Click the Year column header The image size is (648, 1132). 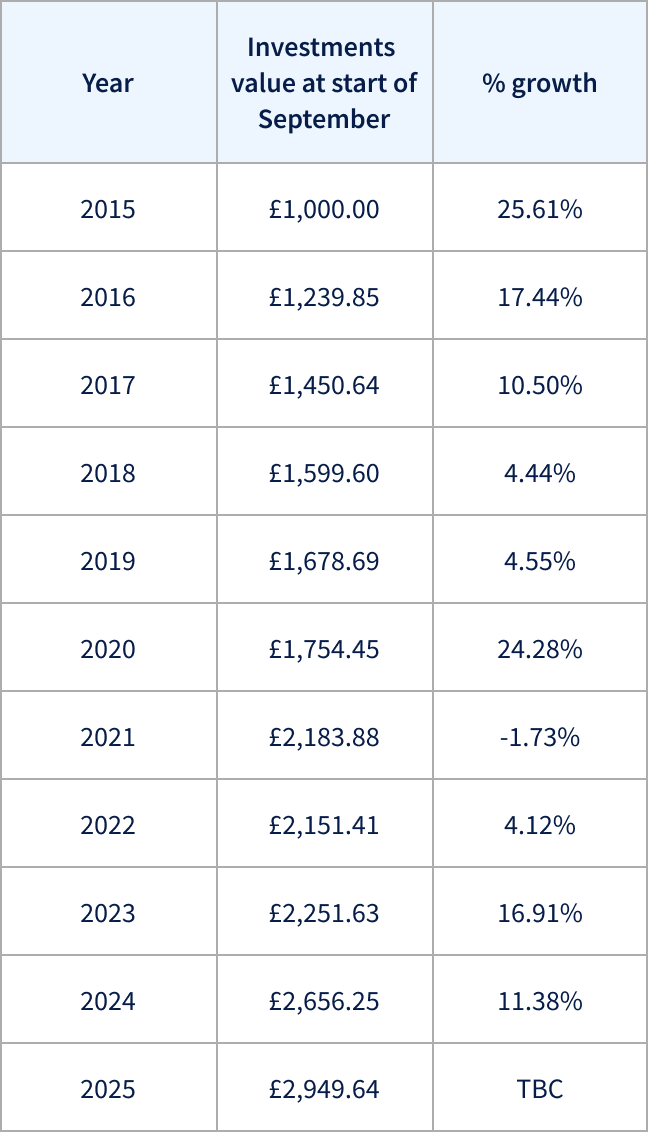pyautogui.click(x=108, y=83)
